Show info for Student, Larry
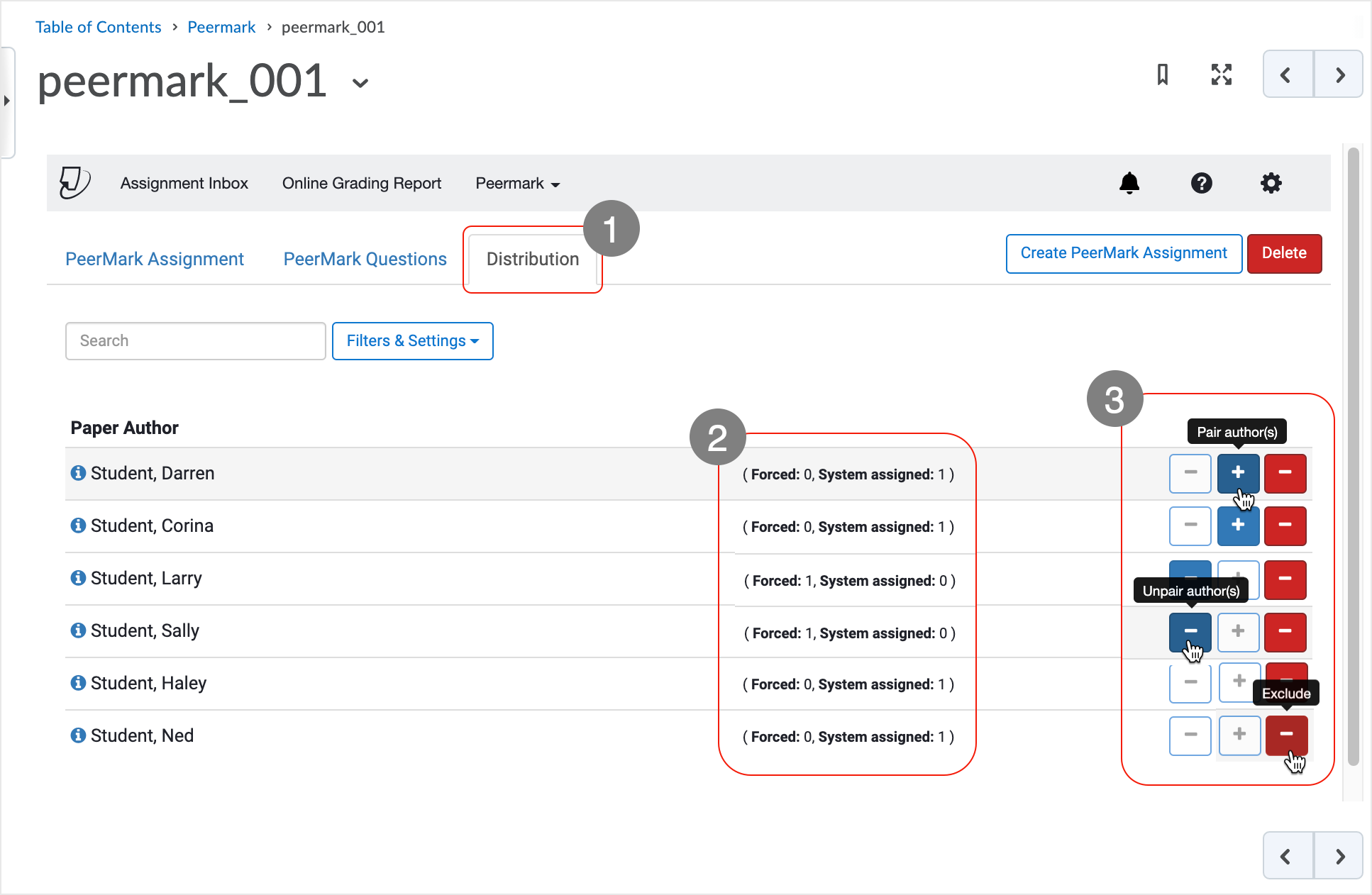 78,578
